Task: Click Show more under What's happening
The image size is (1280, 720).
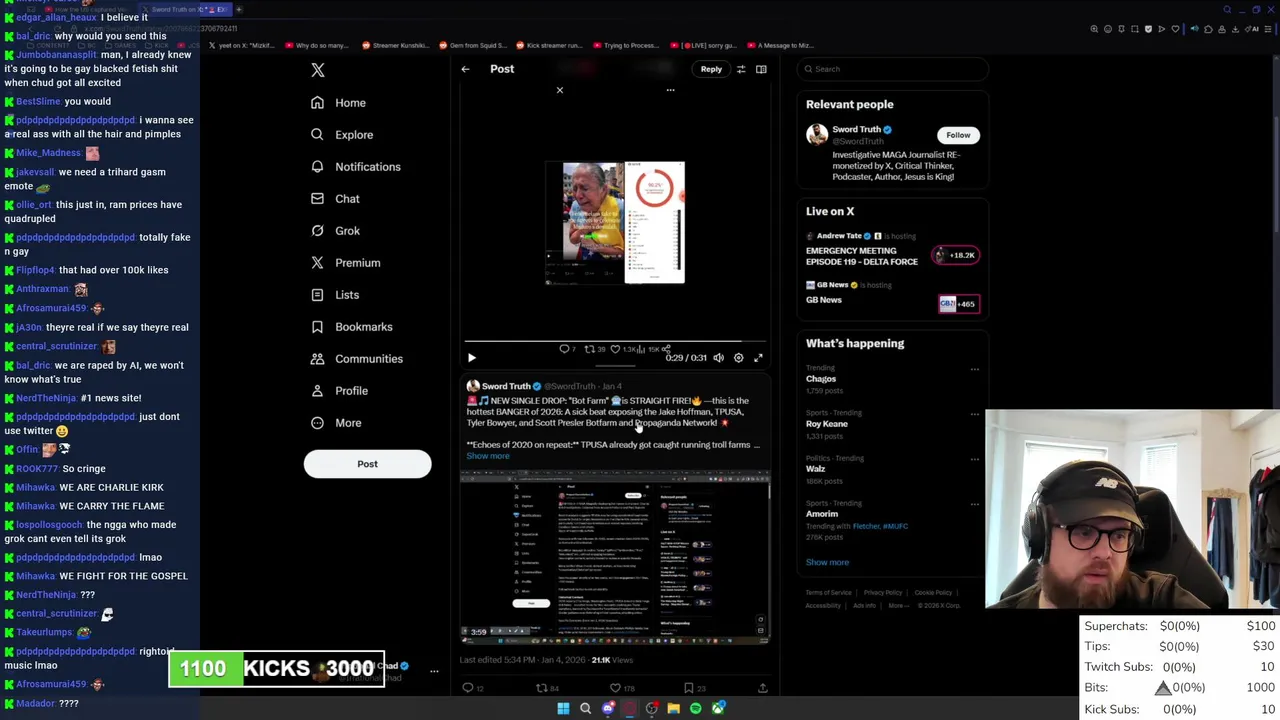Action: pos(827,562)
